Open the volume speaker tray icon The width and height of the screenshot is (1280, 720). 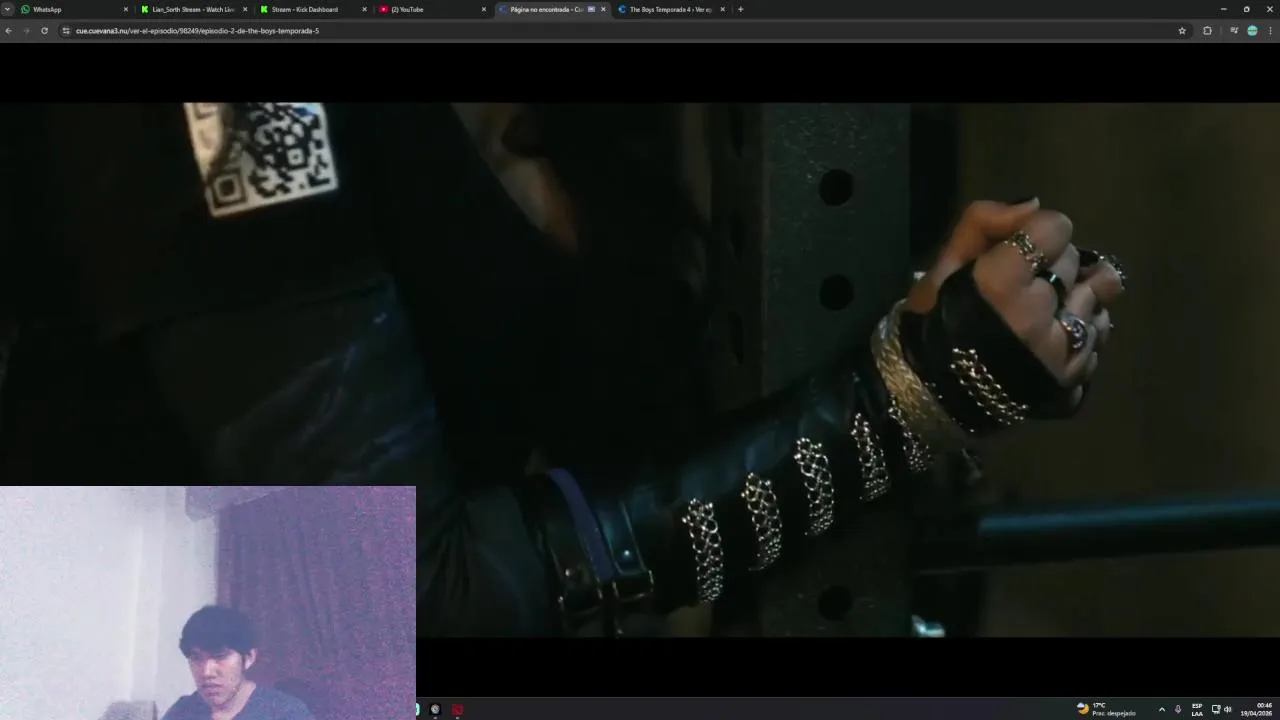click(1228, 709)
